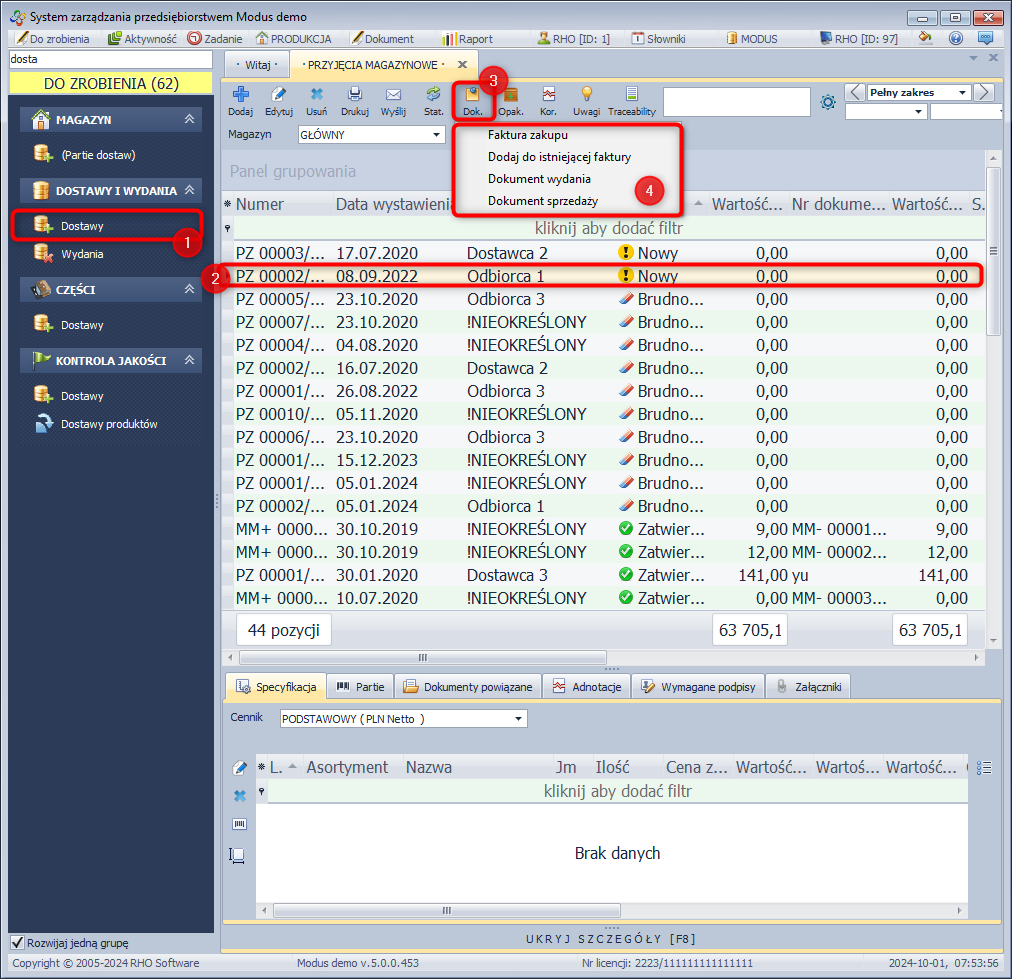Viewport: 1012px width, 979px height.
Task: Click the Wyślij envelope icon
Action: [x=393, y=96]
